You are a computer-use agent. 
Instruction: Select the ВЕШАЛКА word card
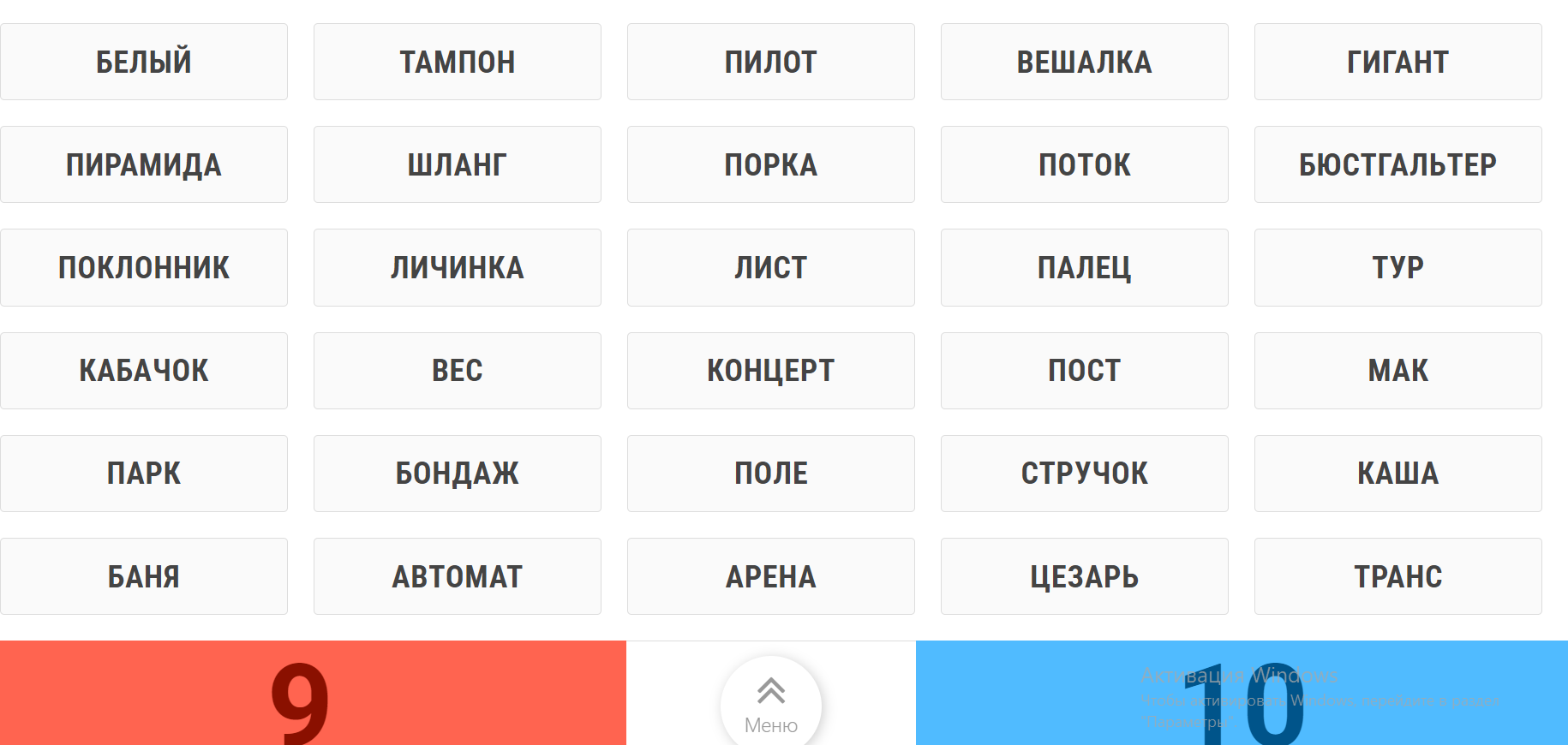1085,62
